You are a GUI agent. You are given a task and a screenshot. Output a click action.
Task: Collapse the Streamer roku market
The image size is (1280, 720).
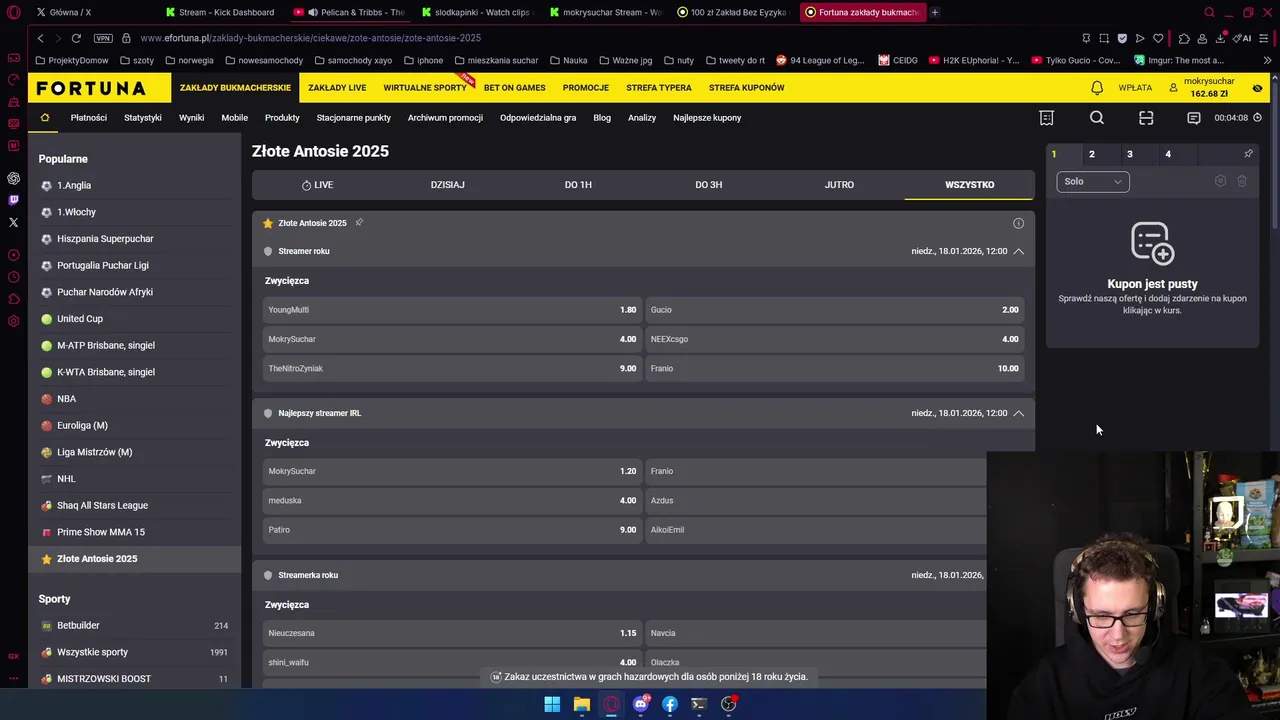(x=1018, y=251)
